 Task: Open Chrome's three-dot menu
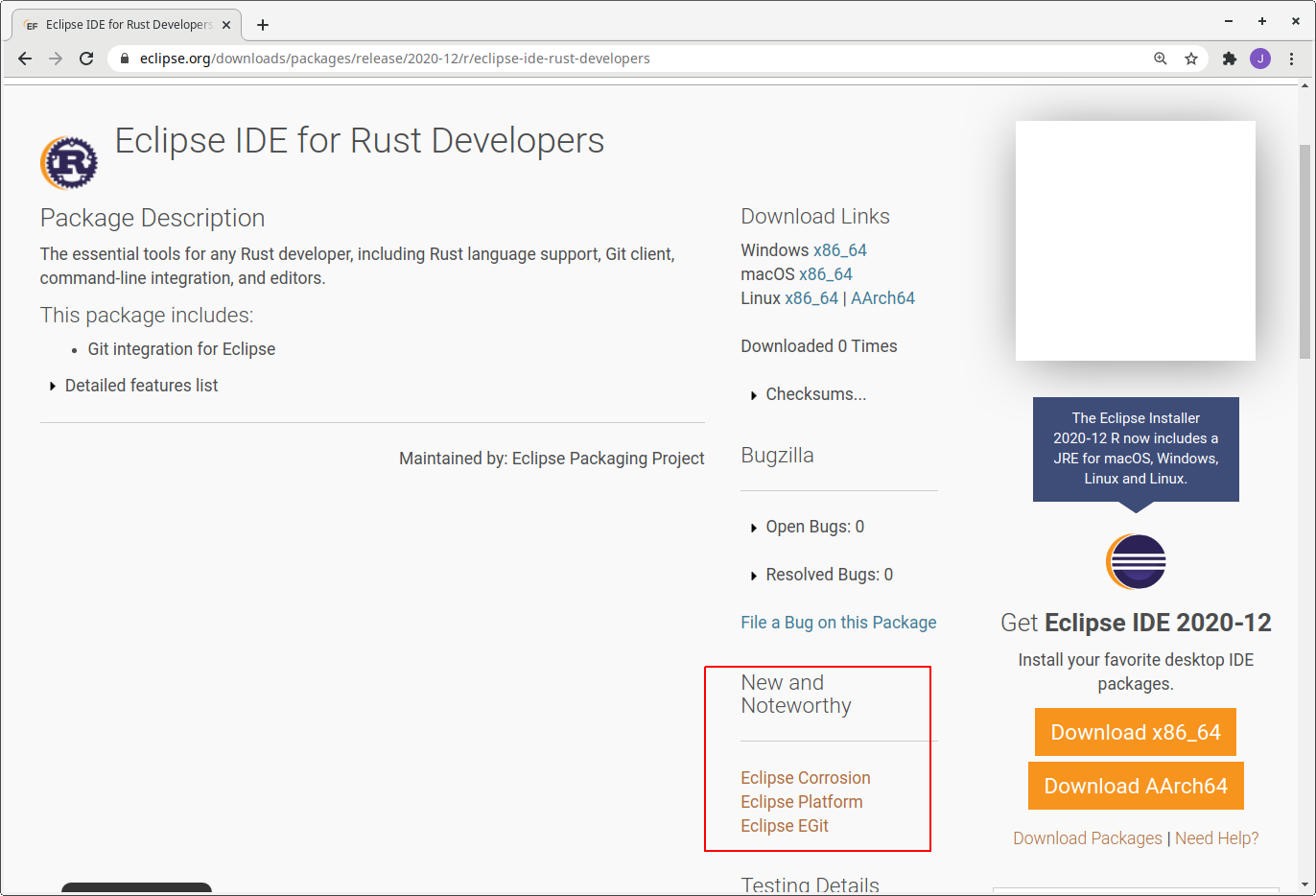coord(1291,59)
